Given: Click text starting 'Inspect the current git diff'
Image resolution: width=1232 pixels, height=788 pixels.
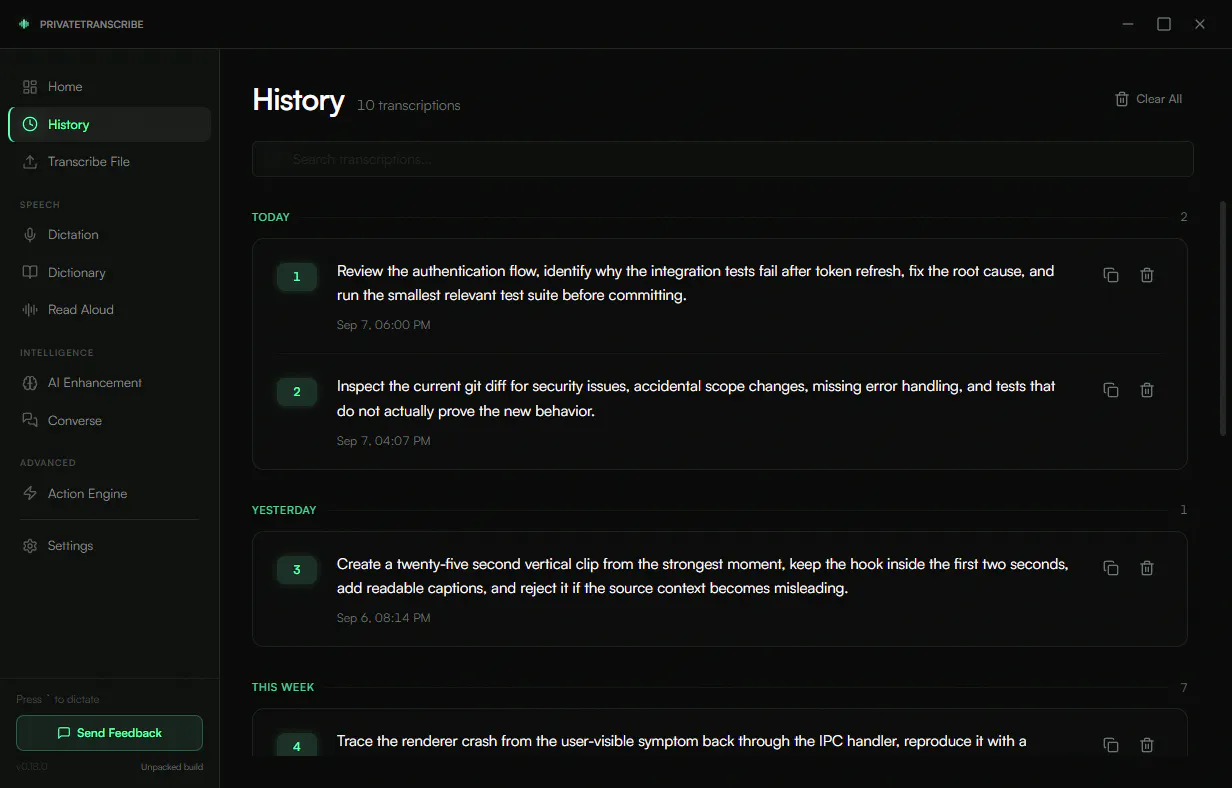Looking at the screenshot, I should click(x=696, y=398).
